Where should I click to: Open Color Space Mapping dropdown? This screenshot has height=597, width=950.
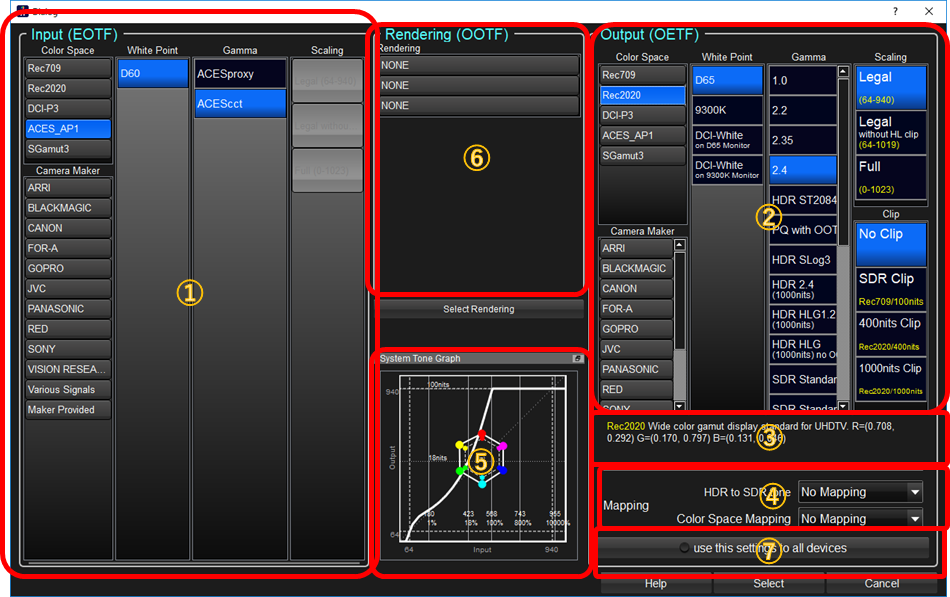(860, 519)
